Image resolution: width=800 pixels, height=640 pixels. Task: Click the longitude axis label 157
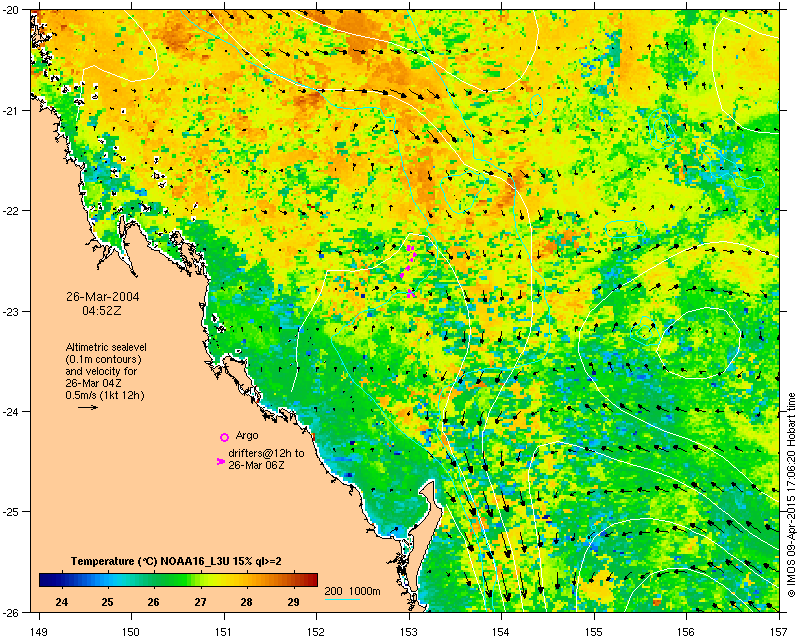[x=779, y=632]
